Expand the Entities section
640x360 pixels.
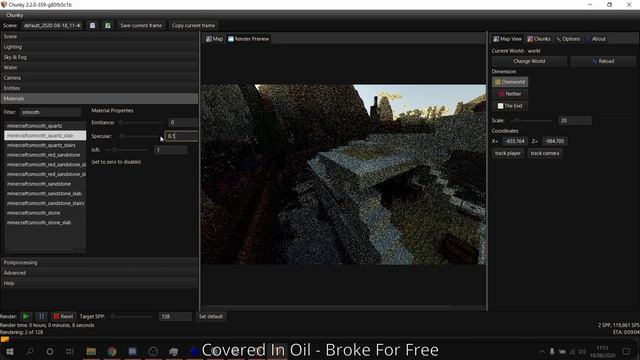click(99, 88)
